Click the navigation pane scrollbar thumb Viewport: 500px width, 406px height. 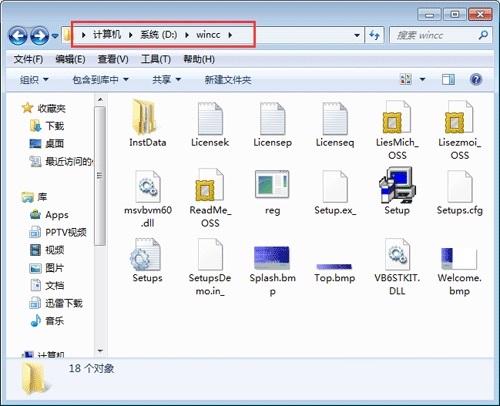click(x=100, y=176)
